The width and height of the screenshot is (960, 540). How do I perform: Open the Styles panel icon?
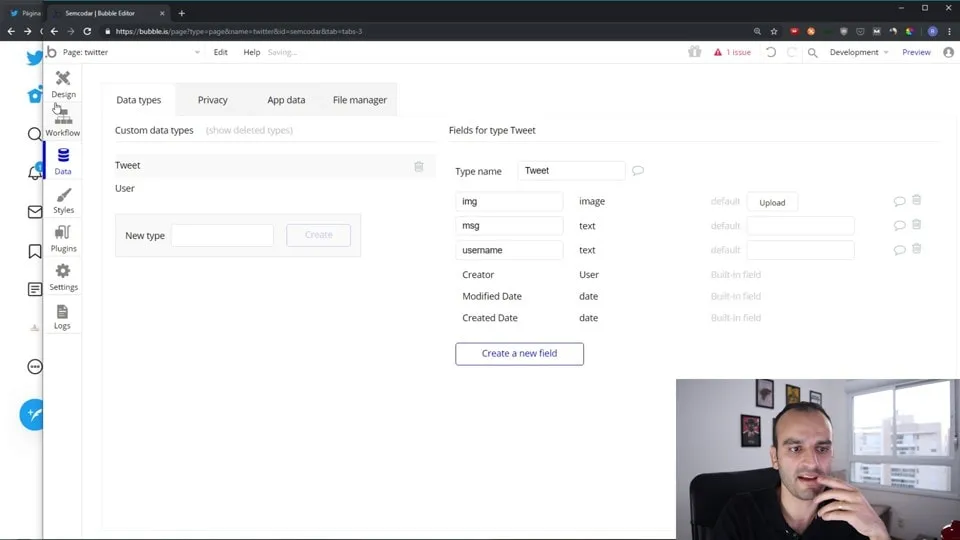[63, 201]
